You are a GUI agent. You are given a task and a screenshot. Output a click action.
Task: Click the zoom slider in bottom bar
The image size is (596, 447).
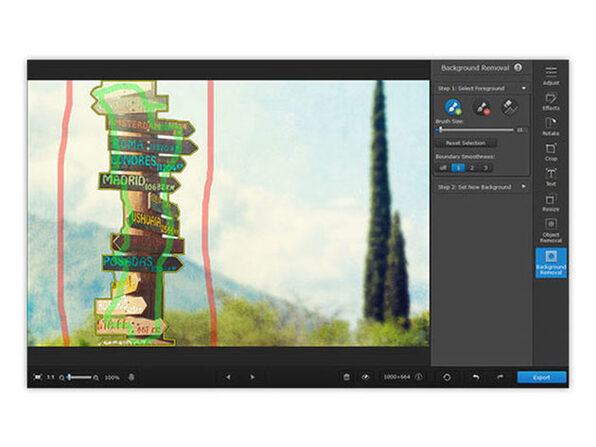pos(79,377)
